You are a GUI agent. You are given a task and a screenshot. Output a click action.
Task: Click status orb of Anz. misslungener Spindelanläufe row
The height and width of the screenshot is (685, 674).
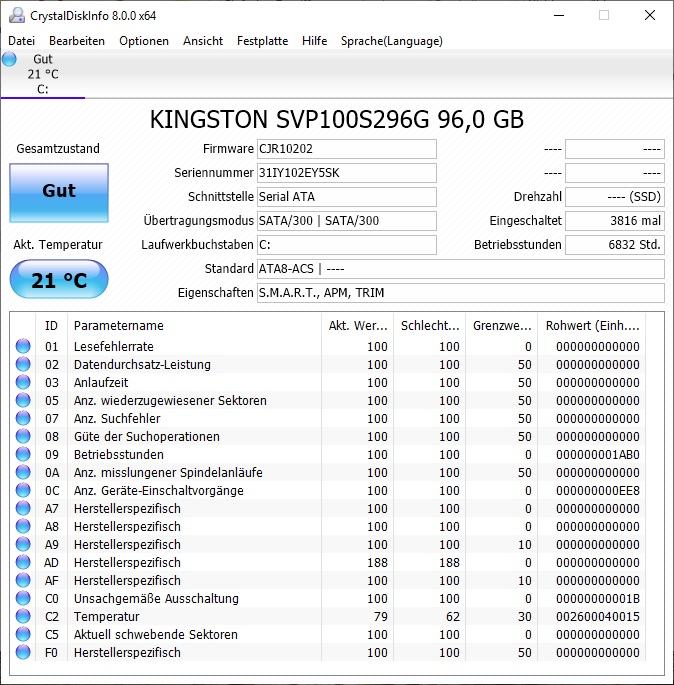pyautogui.click(x=23, y=472)
